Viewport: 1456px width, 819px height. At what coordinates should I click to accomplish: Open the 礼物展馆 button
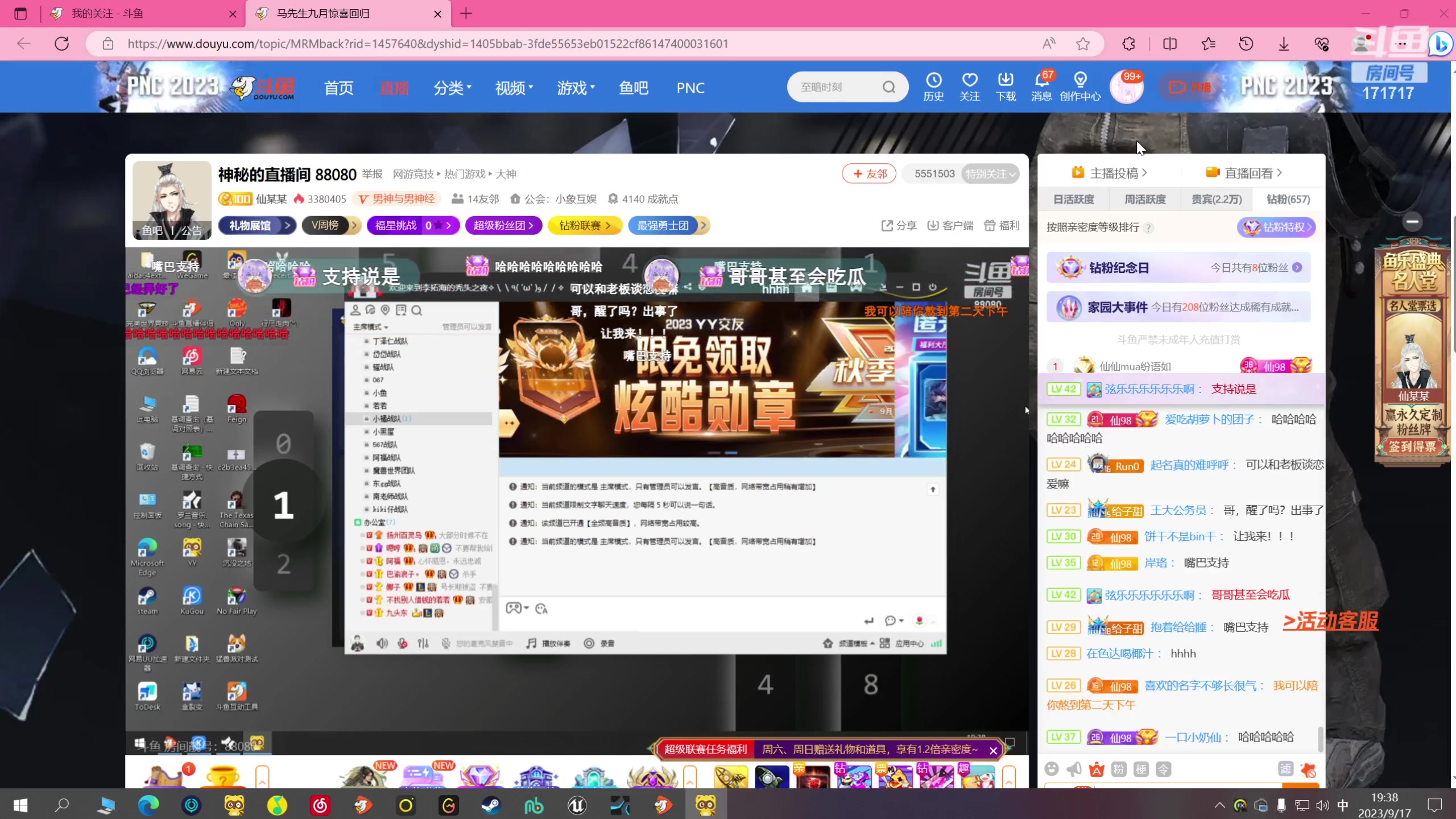(x=257, y=226)
